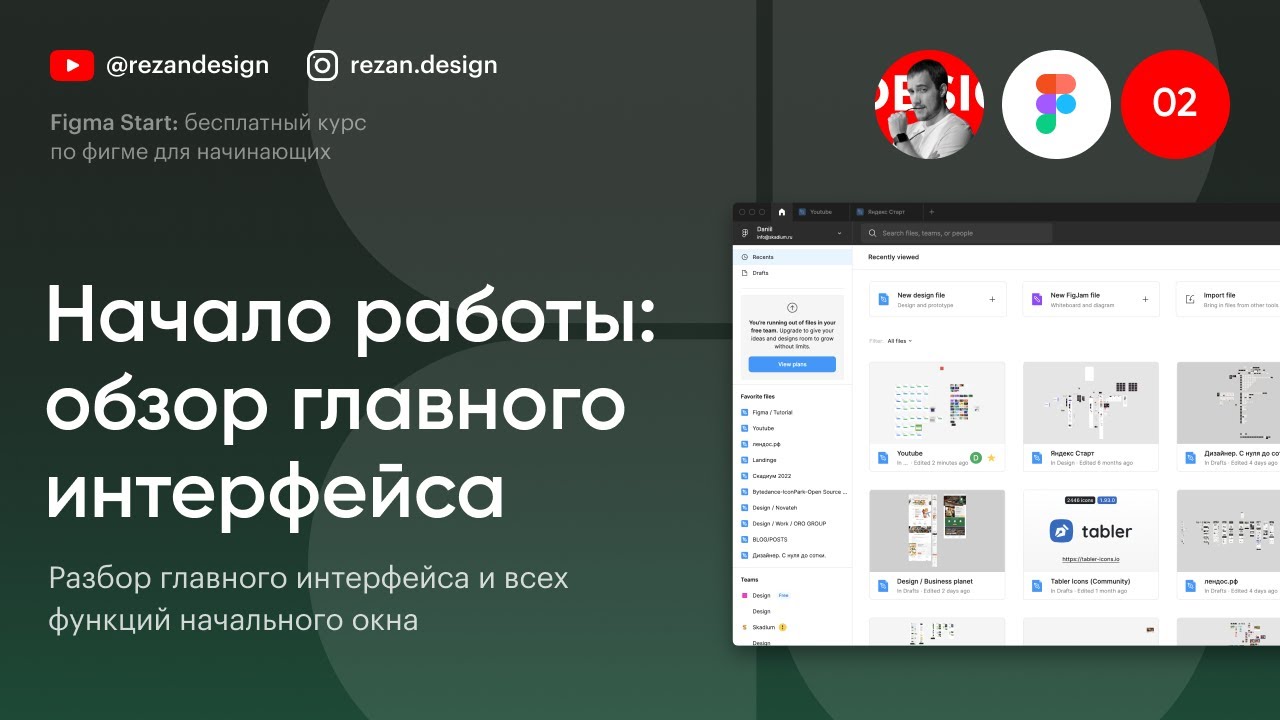Screen dimensions: 1280x720
Task: Open the @rezandesign channel handle
Action: point(187,66)
